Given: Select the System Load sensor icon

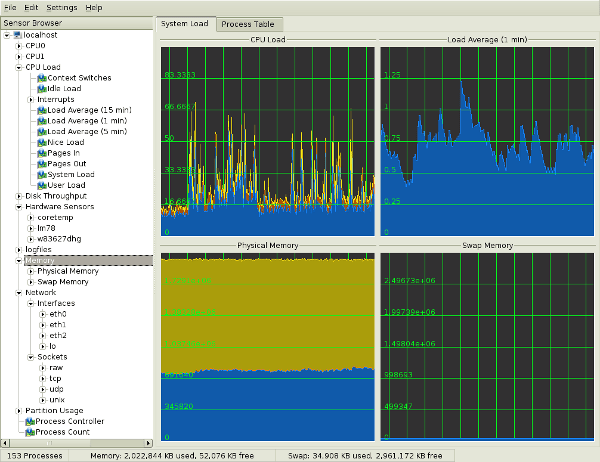Looking at the screenshot, I should (42, 175).
